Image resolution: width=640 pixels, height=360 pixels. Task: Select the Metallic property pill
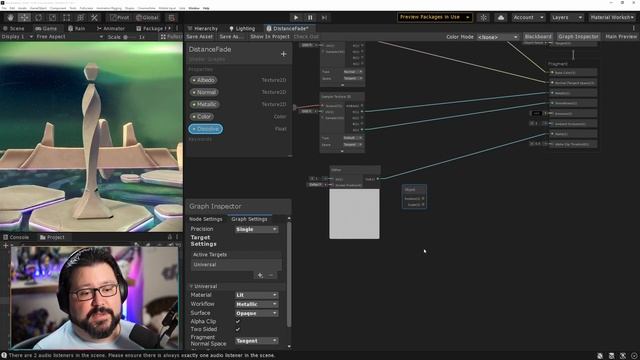coord(205,104)
